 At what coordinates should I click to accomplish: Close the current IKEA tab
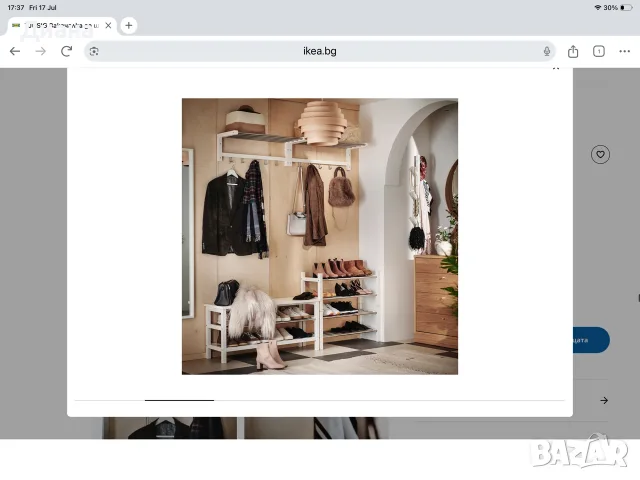[x=108, y=25]
